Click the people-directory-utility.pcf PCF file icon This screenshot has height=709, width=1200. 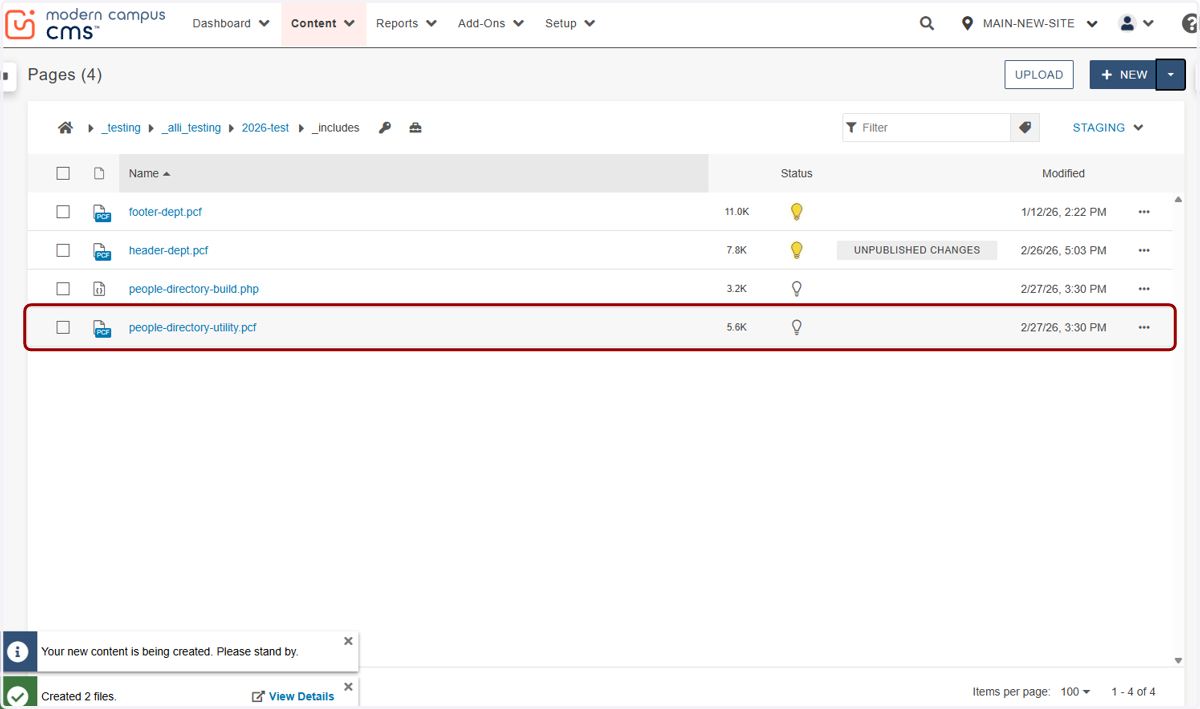point(102,327)
